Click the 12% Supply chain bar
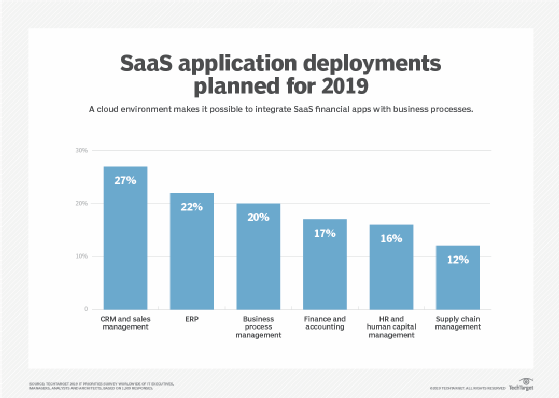This screenshot has width=559, height=398. (458, 277)
